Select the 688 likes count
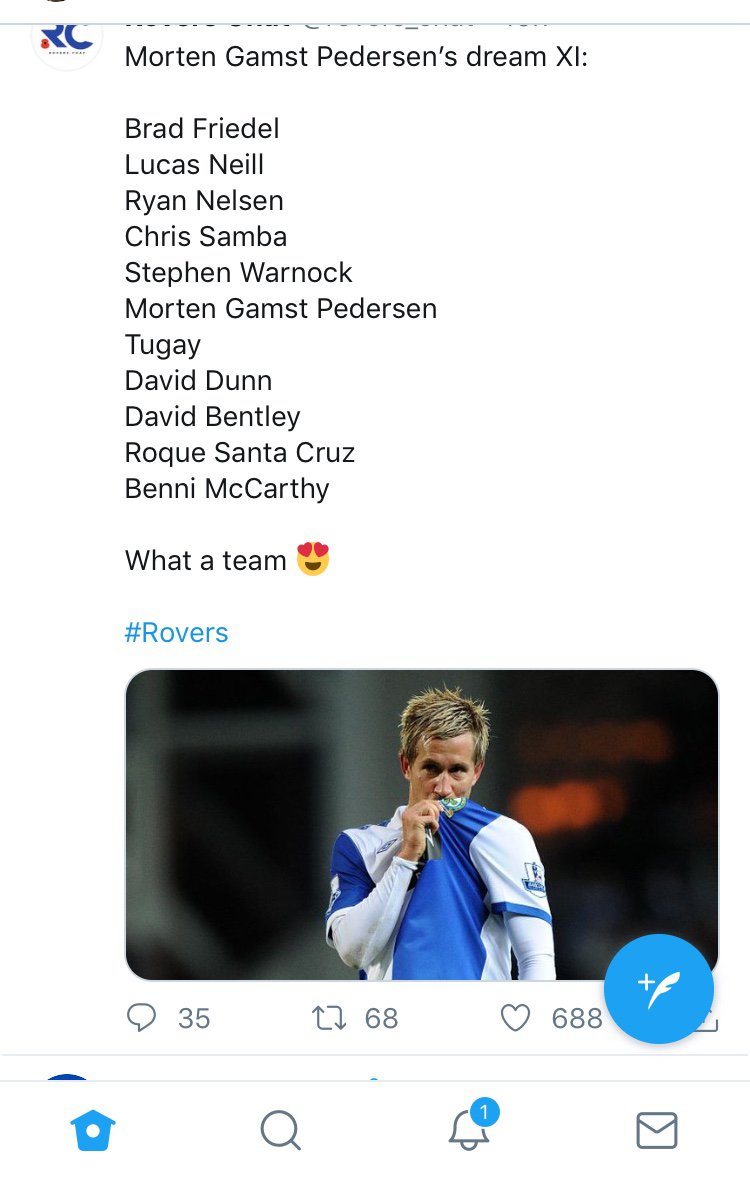The width and height of the screenshot is (750, 1180). pyautogui.click(x=577, y=1018)
